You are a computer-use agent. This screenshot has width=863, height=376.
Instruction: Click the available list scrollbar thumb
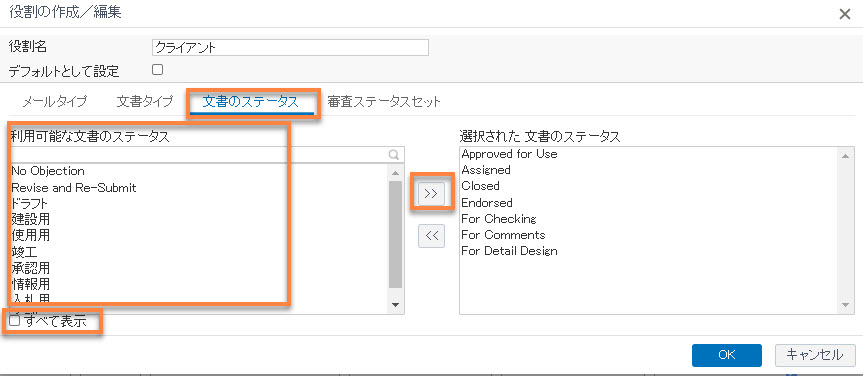(395, 235)
